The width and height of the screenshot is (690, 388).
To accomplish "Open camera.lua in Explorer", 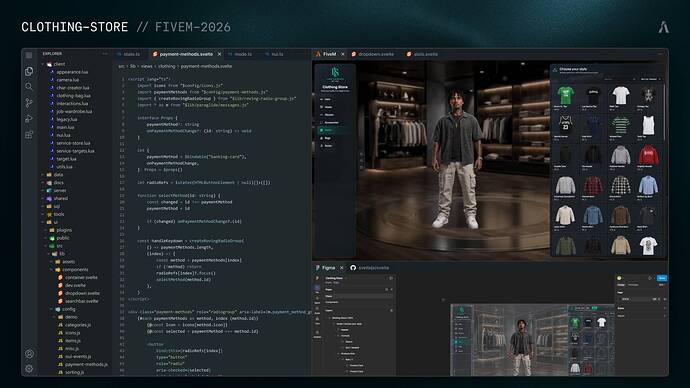I will (x=67, y=80).
